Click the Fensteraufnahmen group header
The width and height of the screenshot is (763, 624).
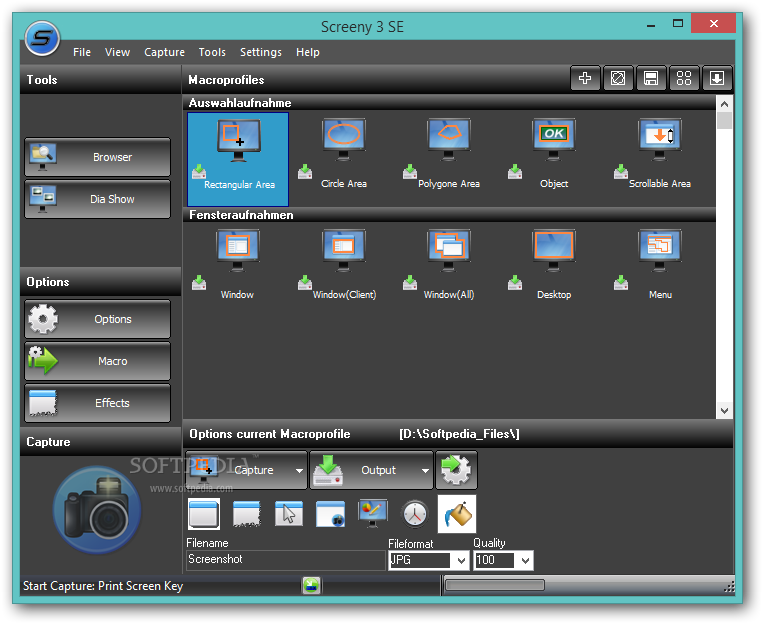click(x=449, y=215)
